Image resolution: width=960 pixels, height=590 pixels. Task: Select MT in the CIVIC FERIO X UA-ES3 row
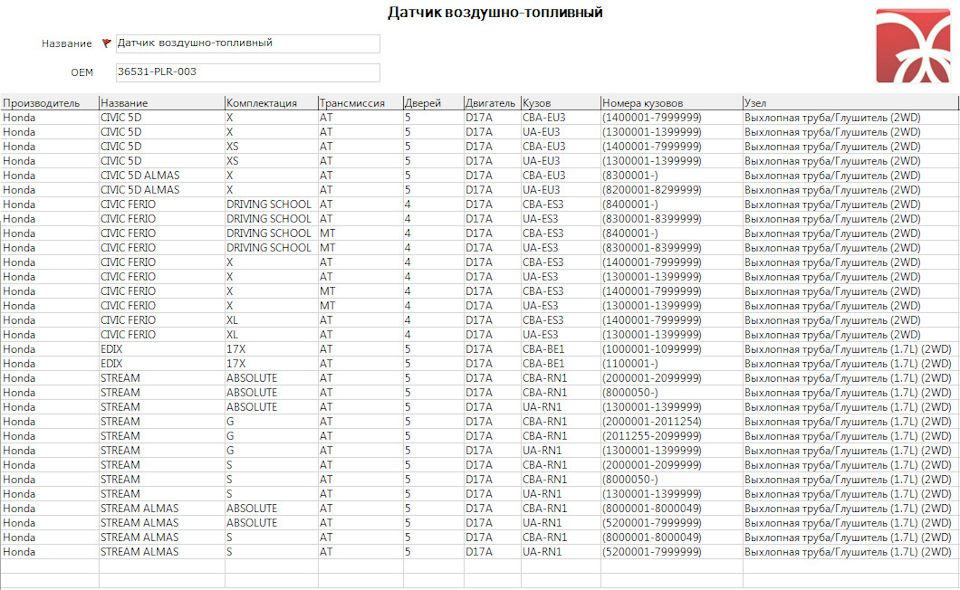328,306
